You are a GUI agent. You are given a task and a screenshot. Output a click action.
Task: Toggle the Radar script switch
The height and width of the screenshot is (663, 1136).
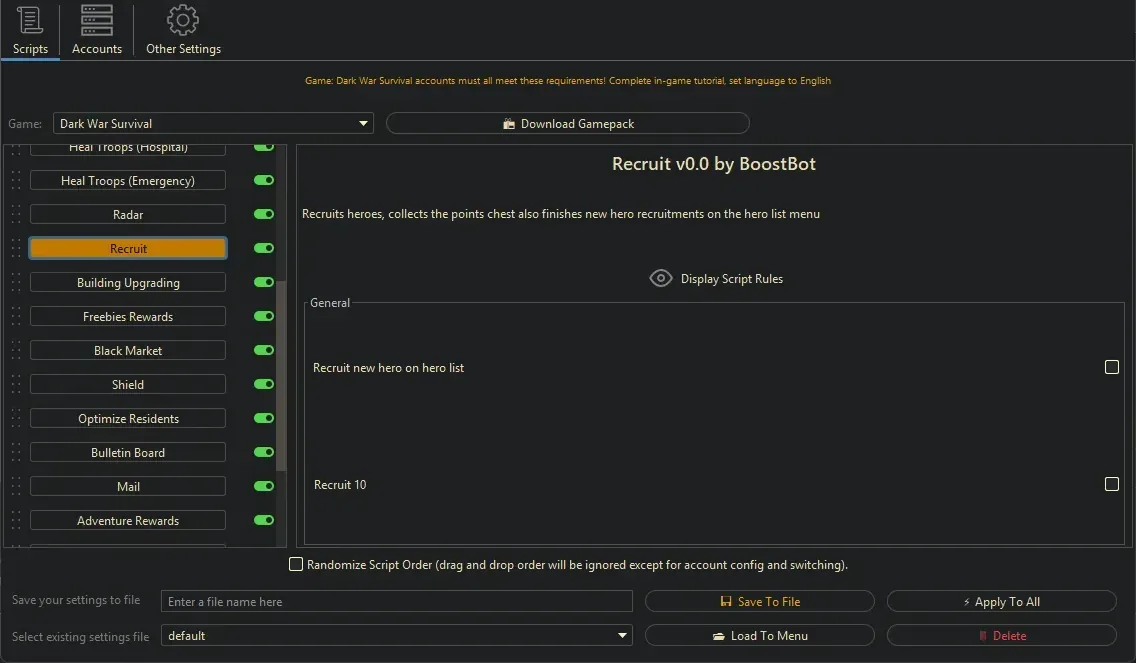point(264,214)
